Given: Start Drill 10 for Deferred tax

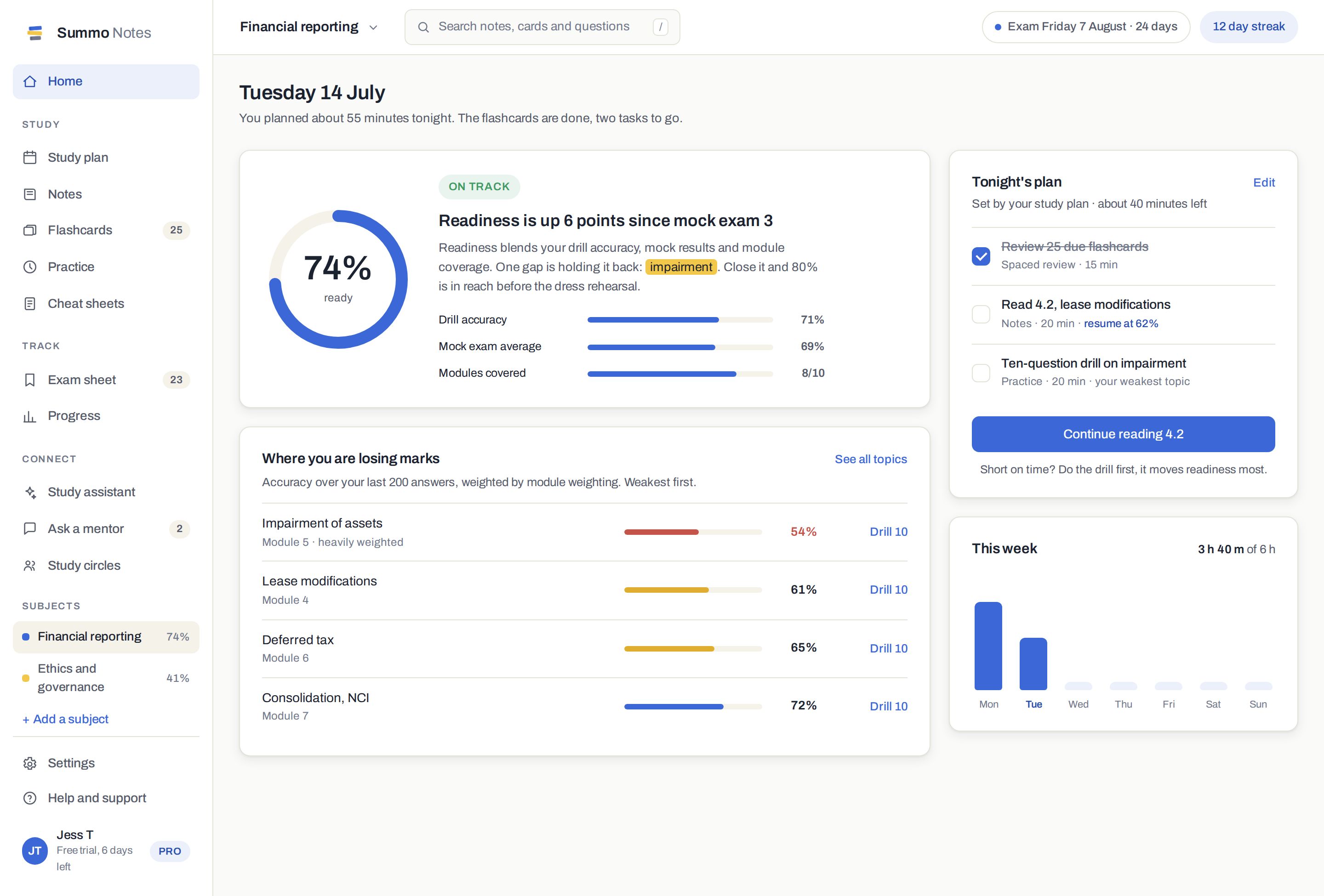Looking at the screenshot, I should 888,648.
